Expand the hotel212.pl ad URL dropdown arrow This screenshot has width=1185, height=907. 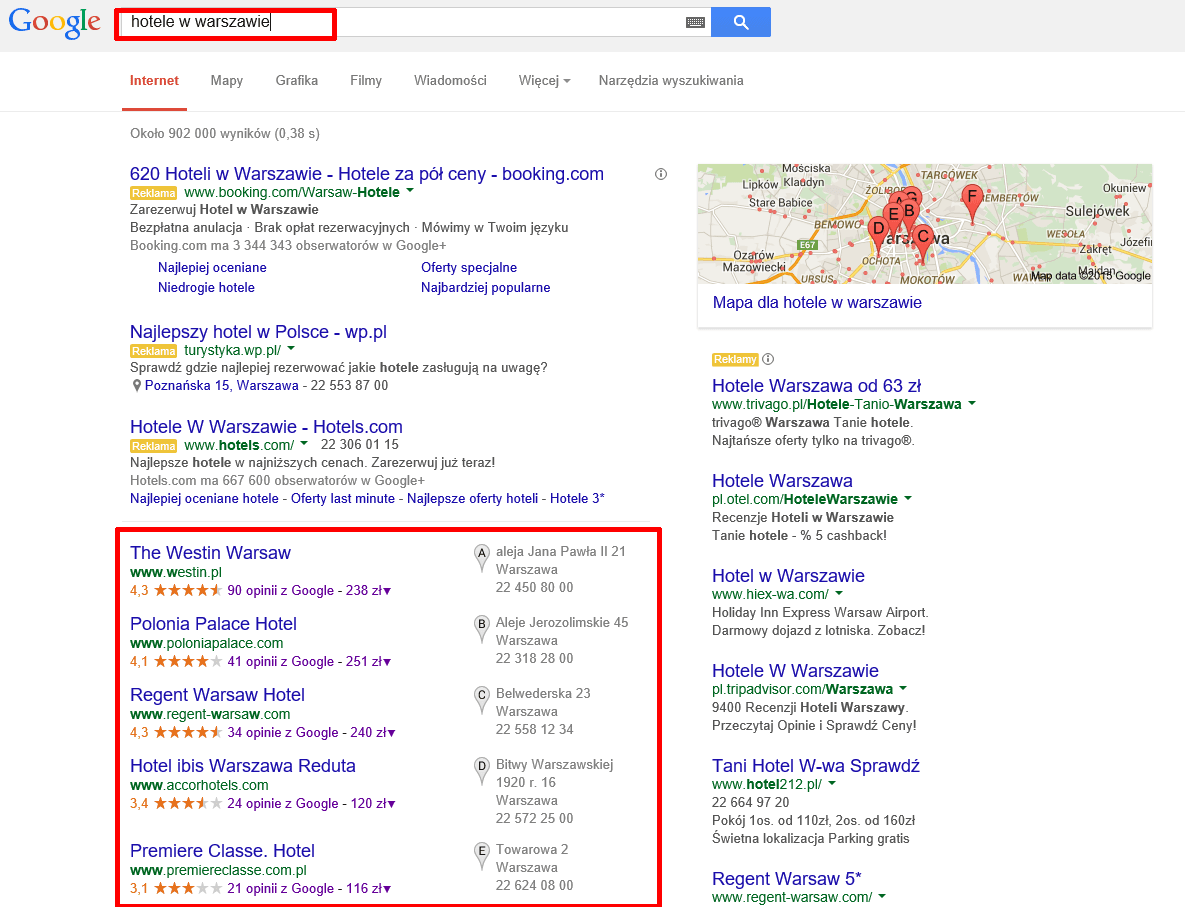[x=832, y=783]
